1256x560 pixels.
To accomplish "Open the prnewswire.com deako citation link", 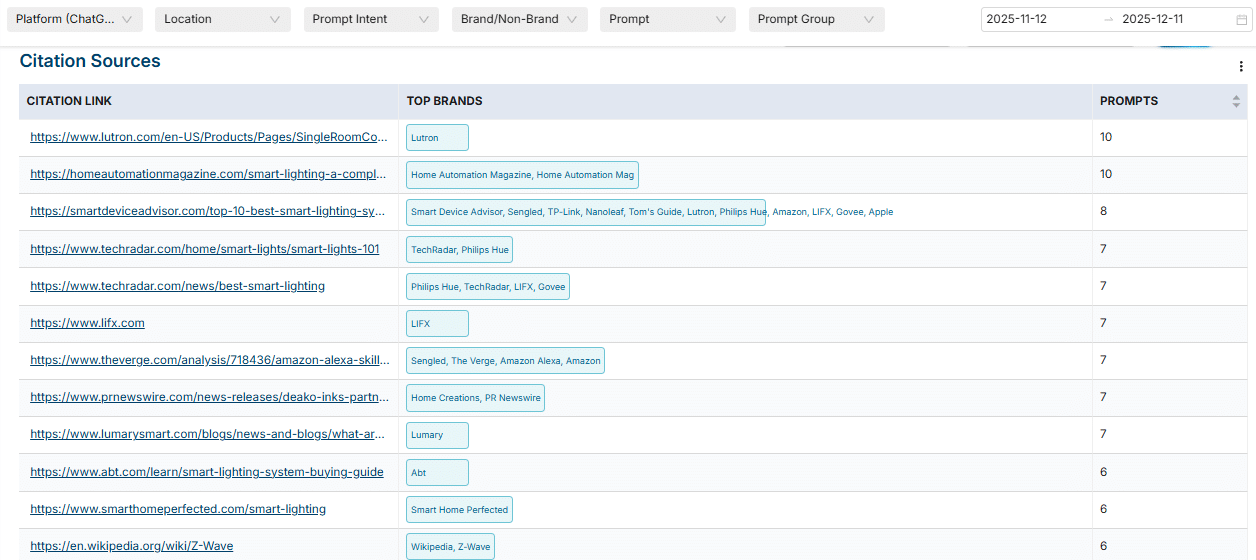I will coord(209,397).
